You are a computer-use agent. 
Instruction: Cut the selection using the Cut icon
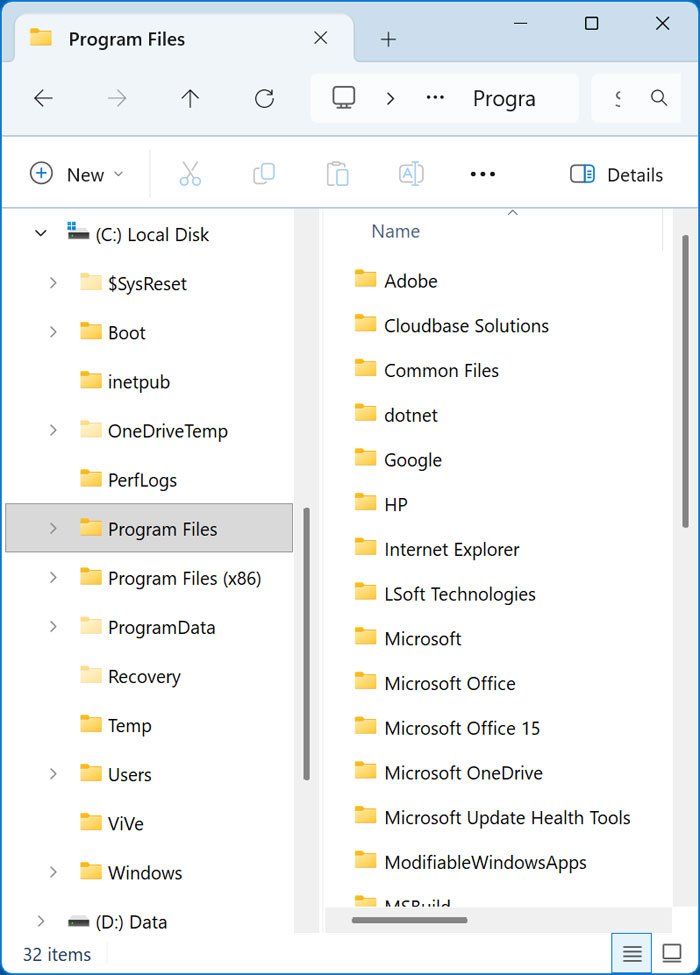tap(190, 174)
